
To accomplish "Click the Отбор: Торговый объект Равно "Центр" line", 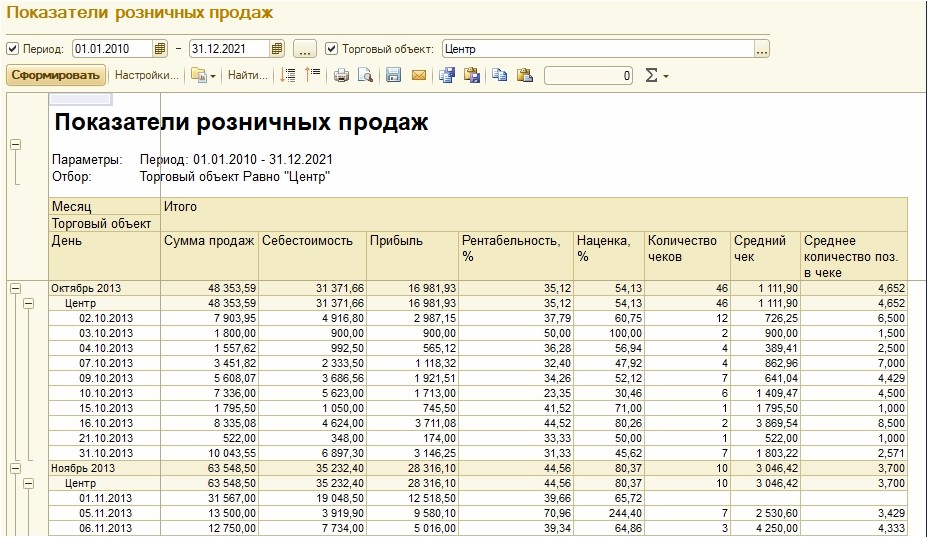I will pyautogui.click(x=191, y=176).
